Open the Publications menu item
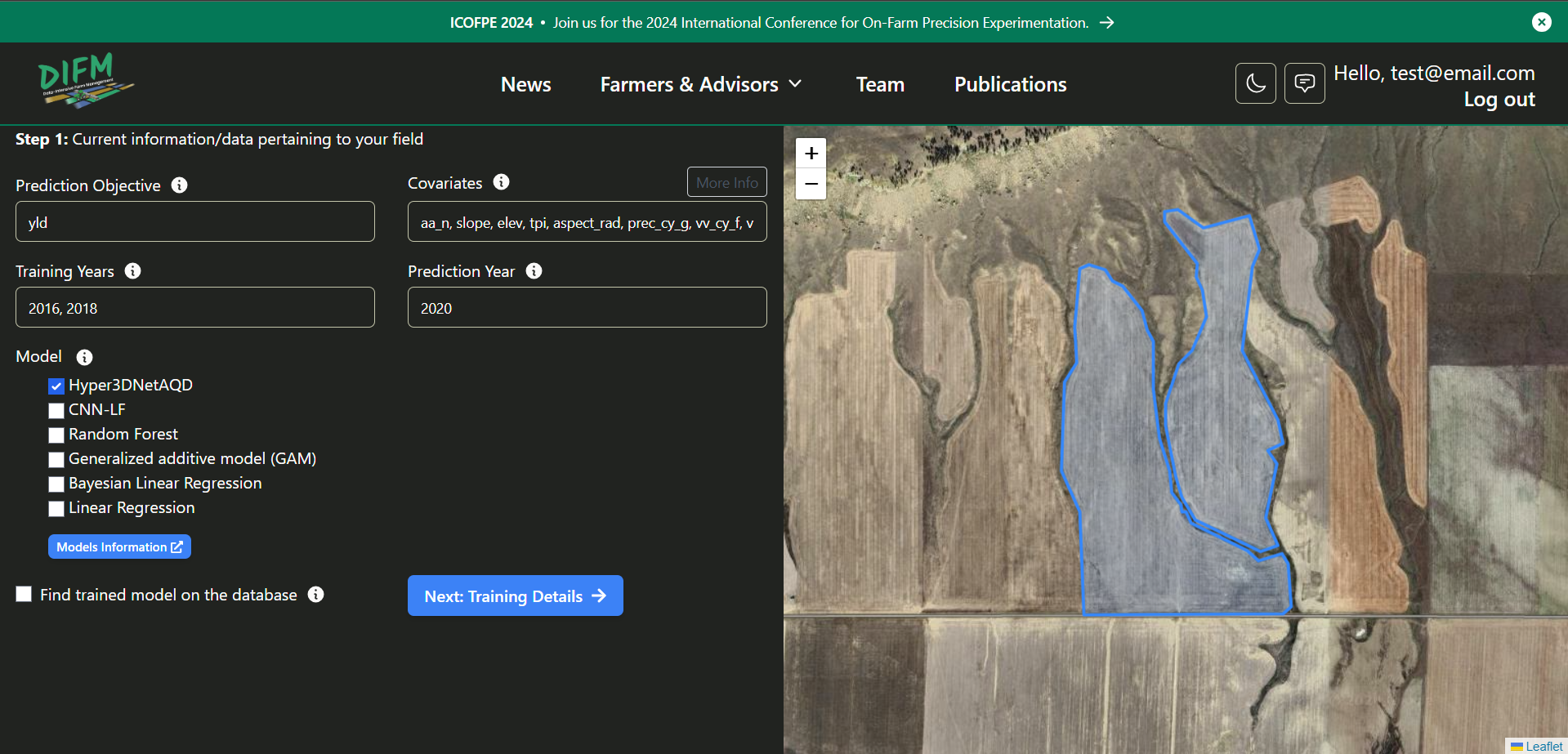 1010,84
